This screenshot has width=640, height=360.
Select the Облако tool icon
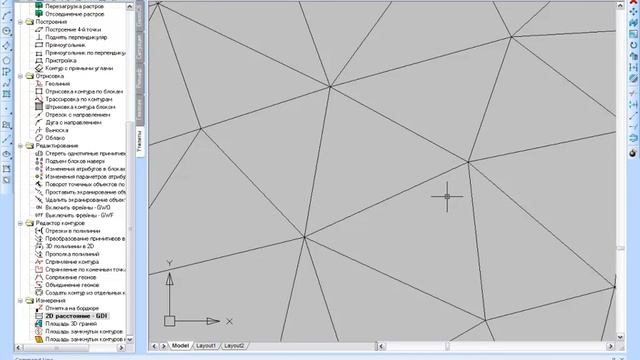39,138
